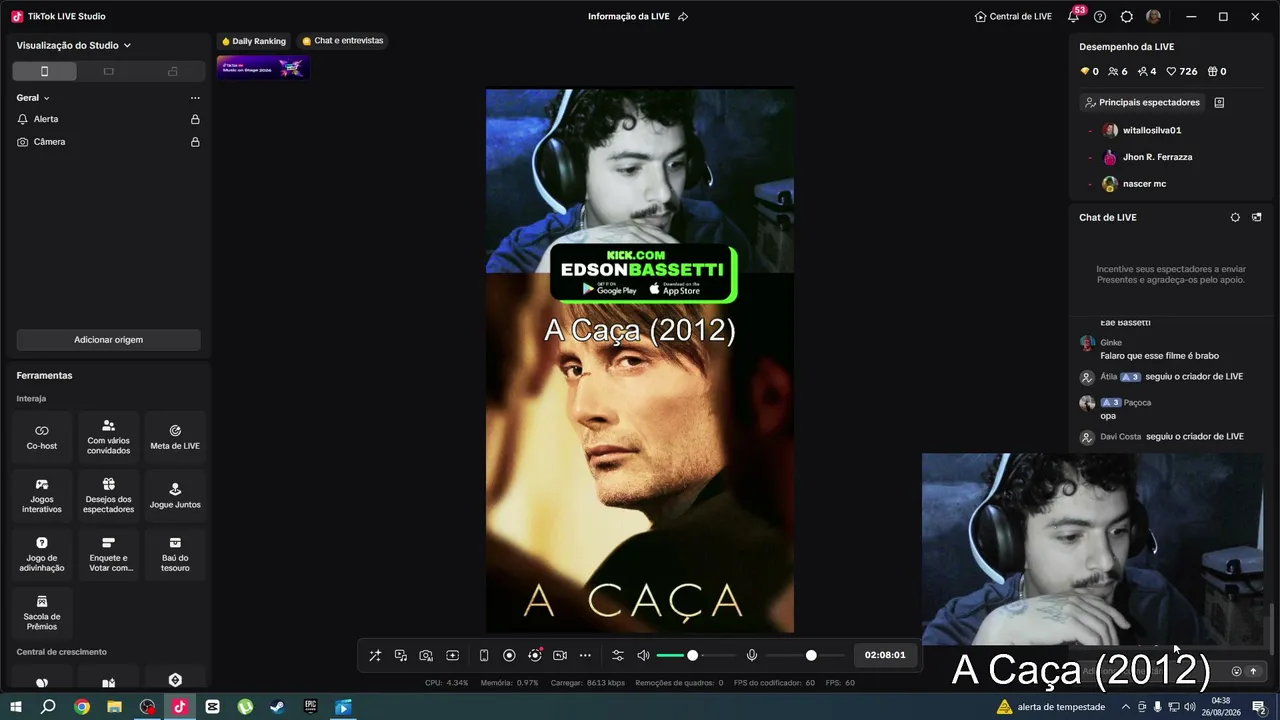The image size is (1280, 720).
Task: Open the audio mixer settings icon
Action: [617, 655]
